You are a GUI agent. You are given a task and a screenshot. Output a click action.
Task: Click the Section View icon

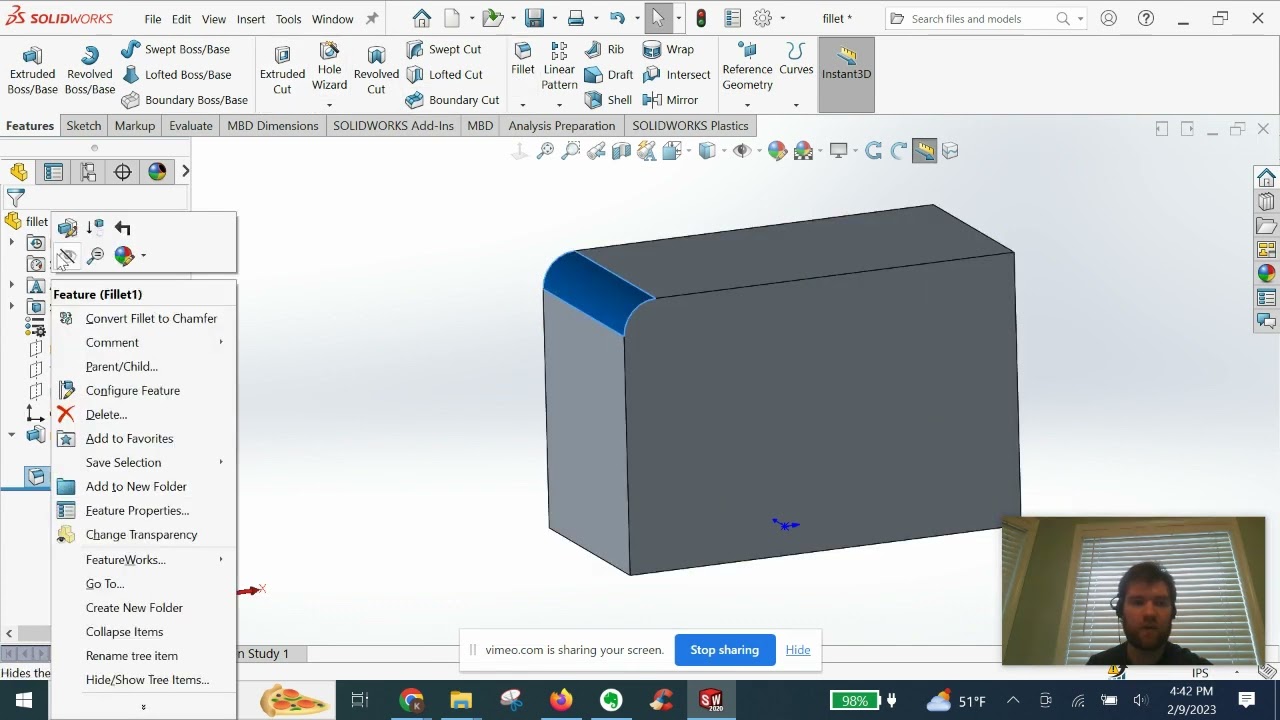pyautogui.click(x=621, y=151)
